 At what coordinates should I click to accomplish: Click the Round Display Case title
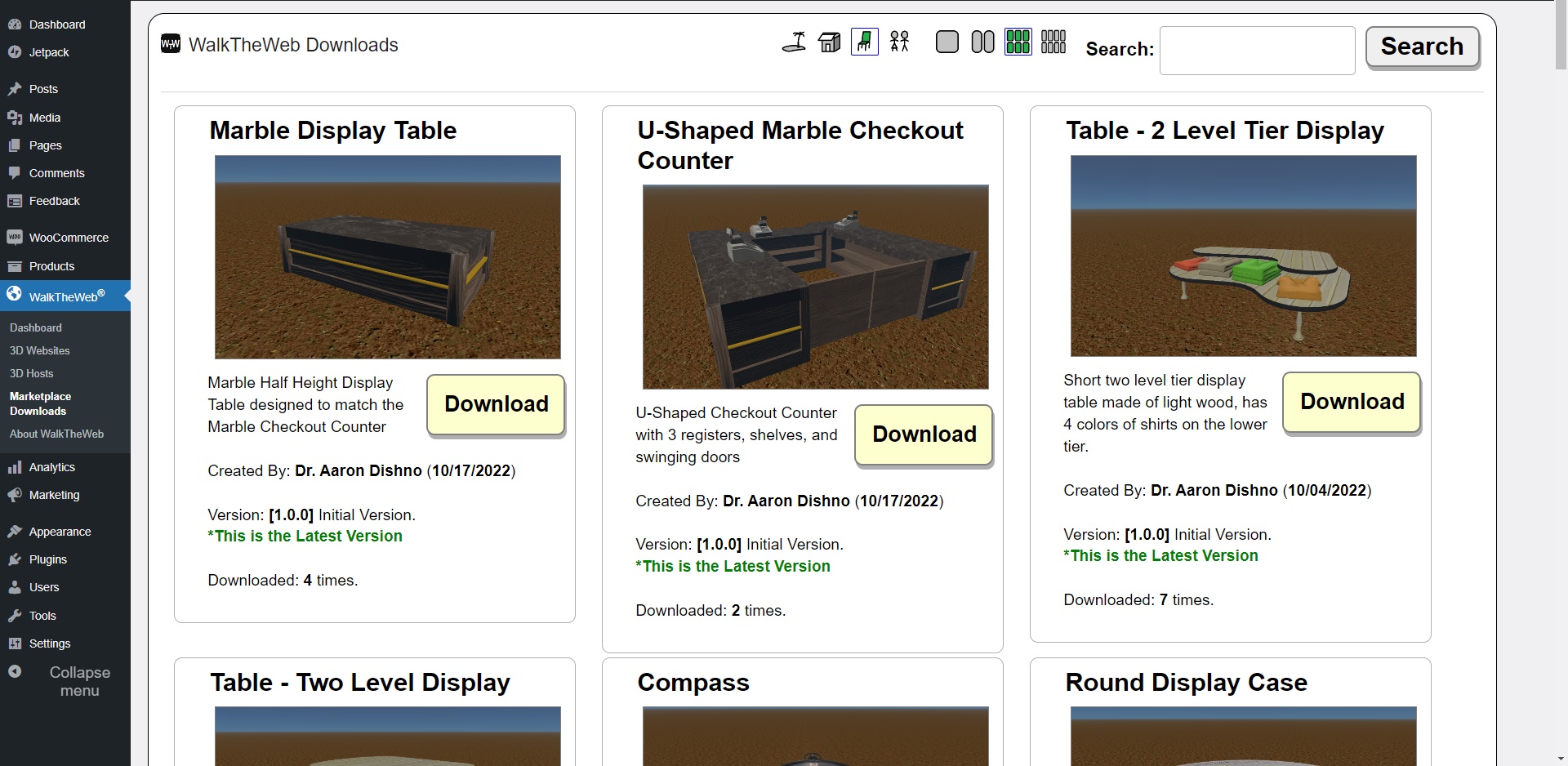point(1186,683)
